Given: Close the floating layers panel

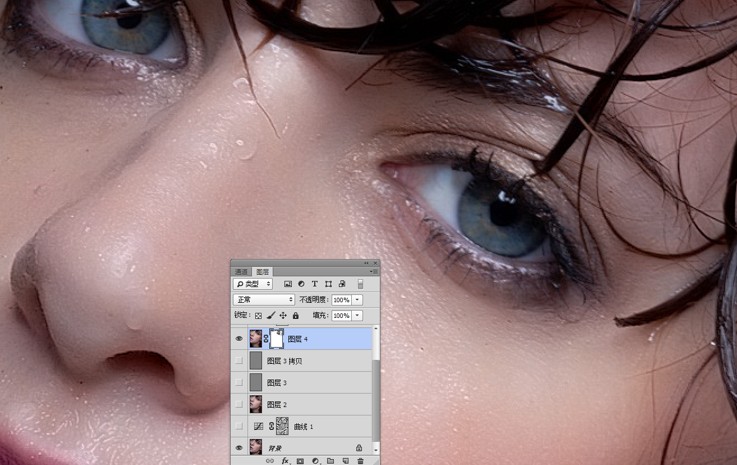Looking at the screenshot, I should coord(375,263).
